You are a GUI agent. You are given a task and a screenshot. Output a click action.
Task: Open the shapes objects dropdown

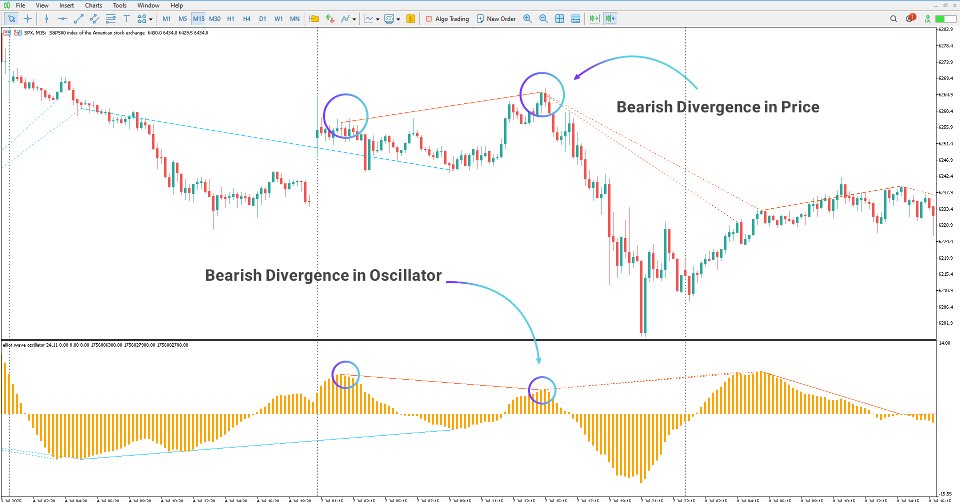145,19
